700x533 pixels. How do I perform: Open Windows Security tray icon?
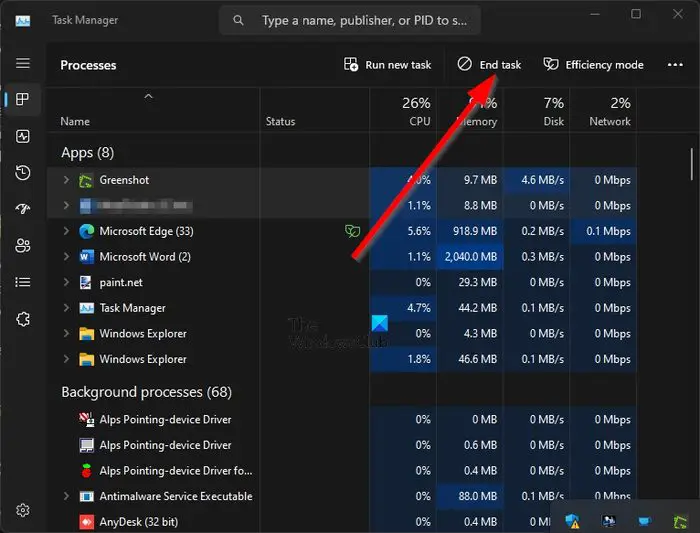click(x=572, y=521)
